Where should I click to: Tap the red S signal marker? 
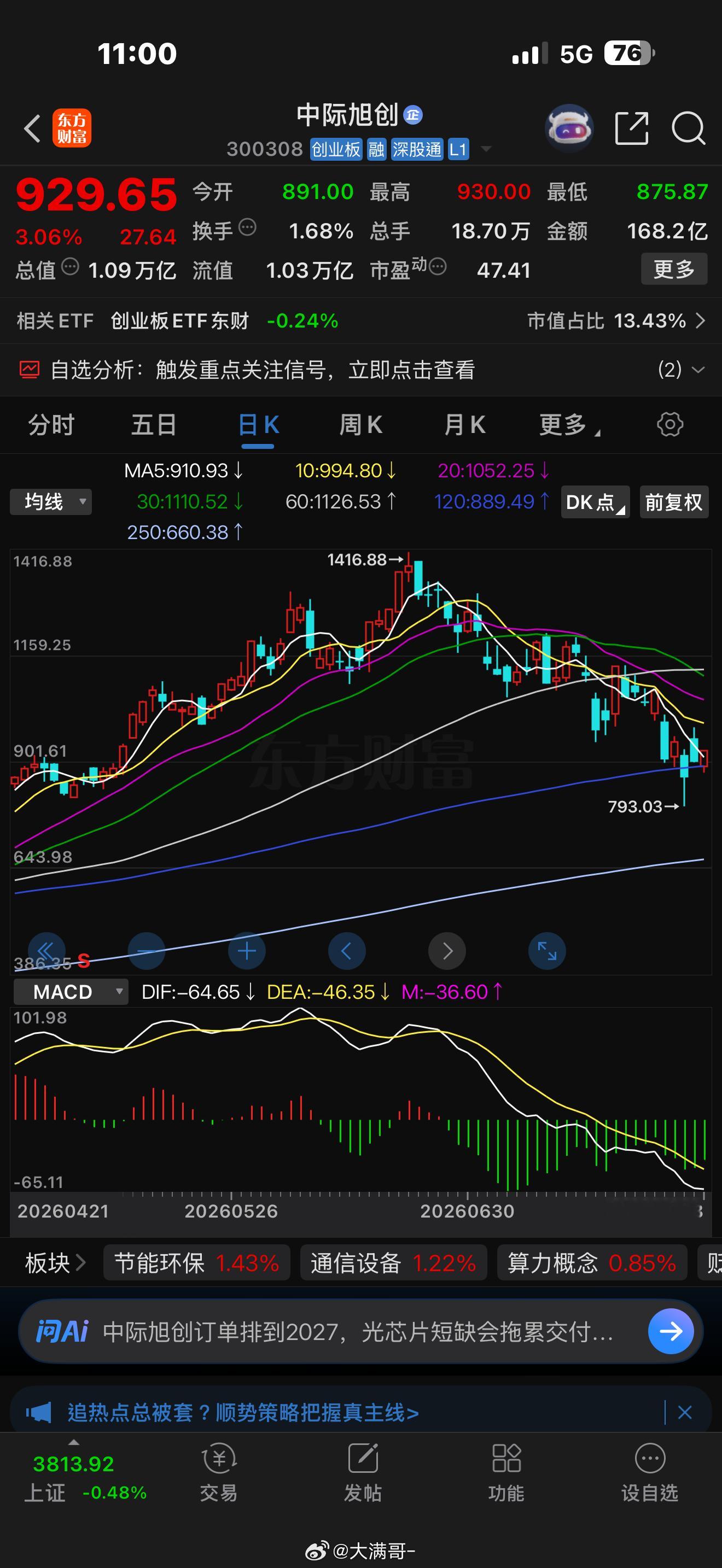coord(84,961)
